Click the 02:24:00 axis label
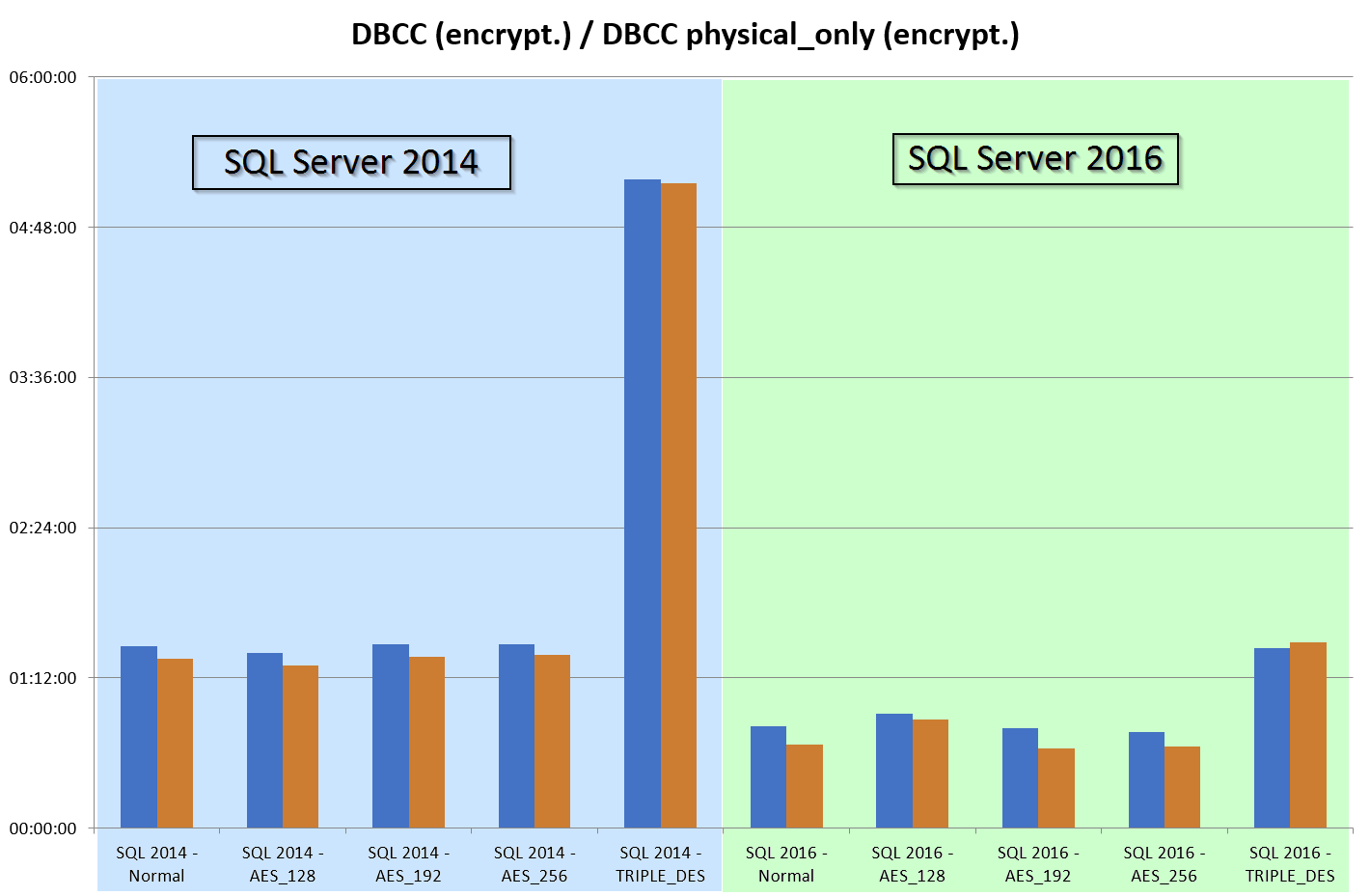Screen dimensions: 1370x896 (42, 528)
